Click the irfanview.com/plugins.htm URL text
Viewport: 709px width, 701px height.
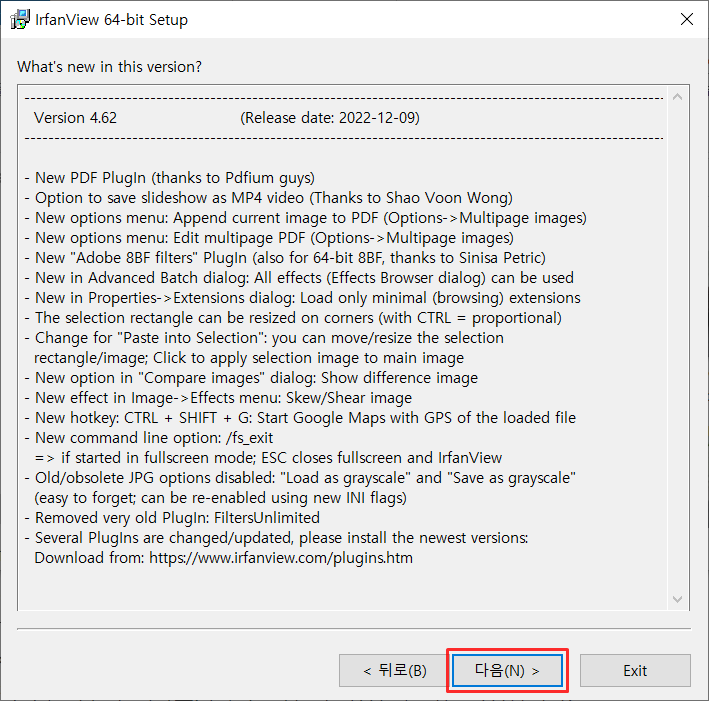281,558
